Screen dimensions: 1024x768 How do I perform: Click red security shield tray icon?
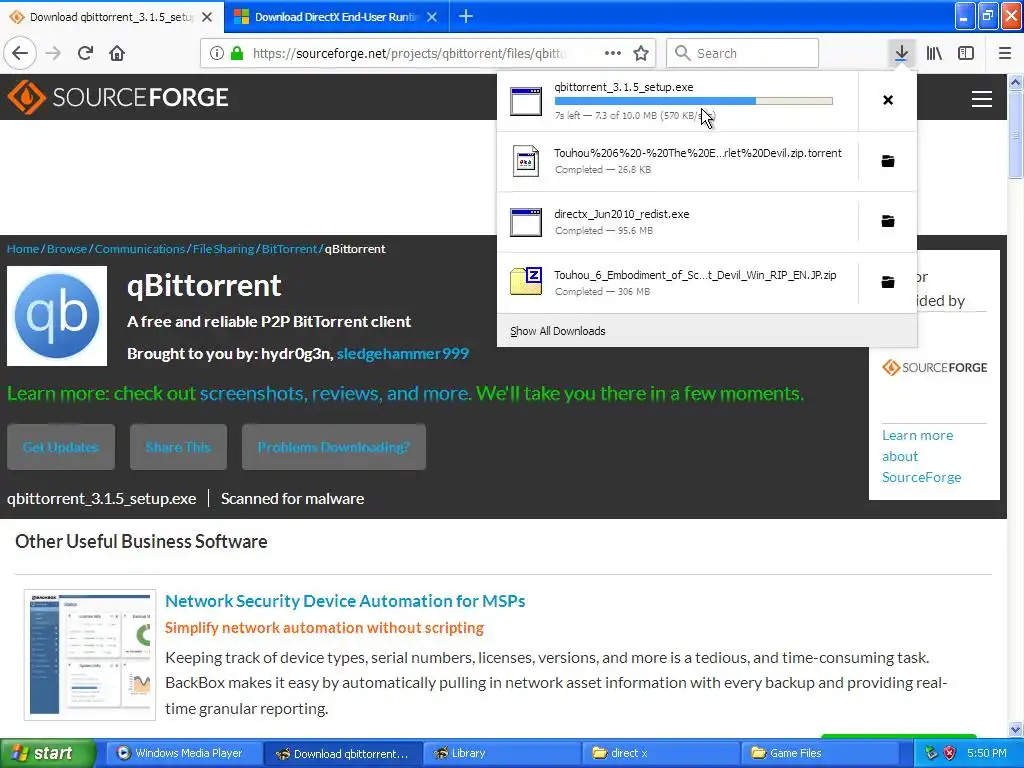tap(950, 753)
